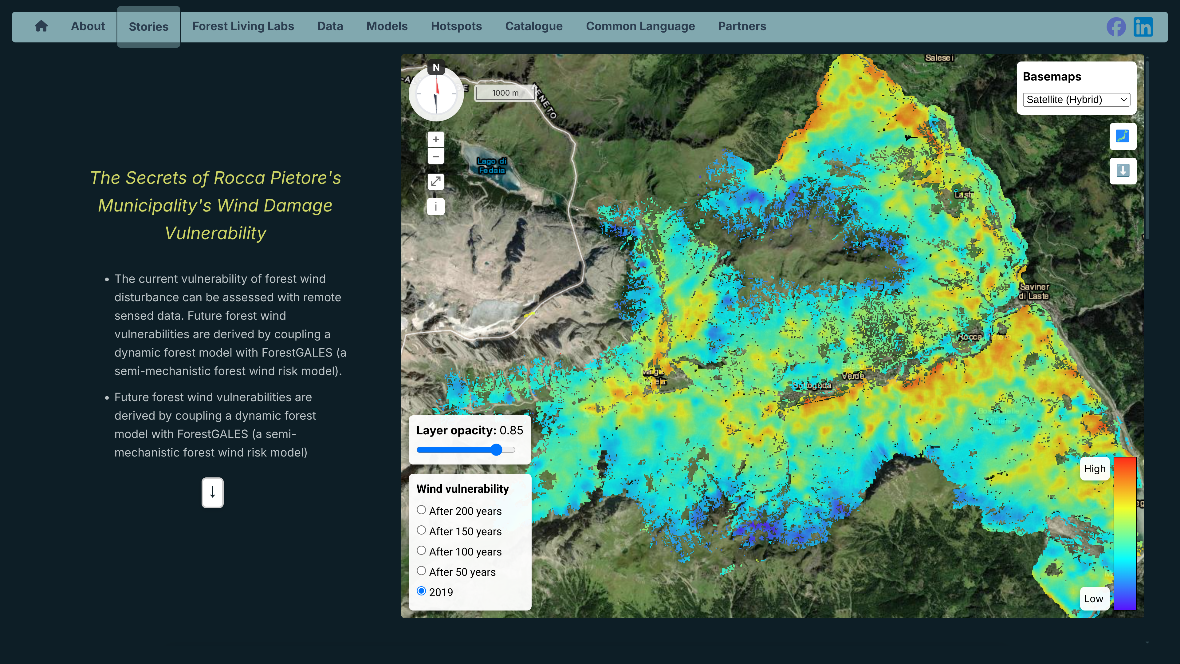
Task: Click the Wind vulnerability heading
Action: 463,489
